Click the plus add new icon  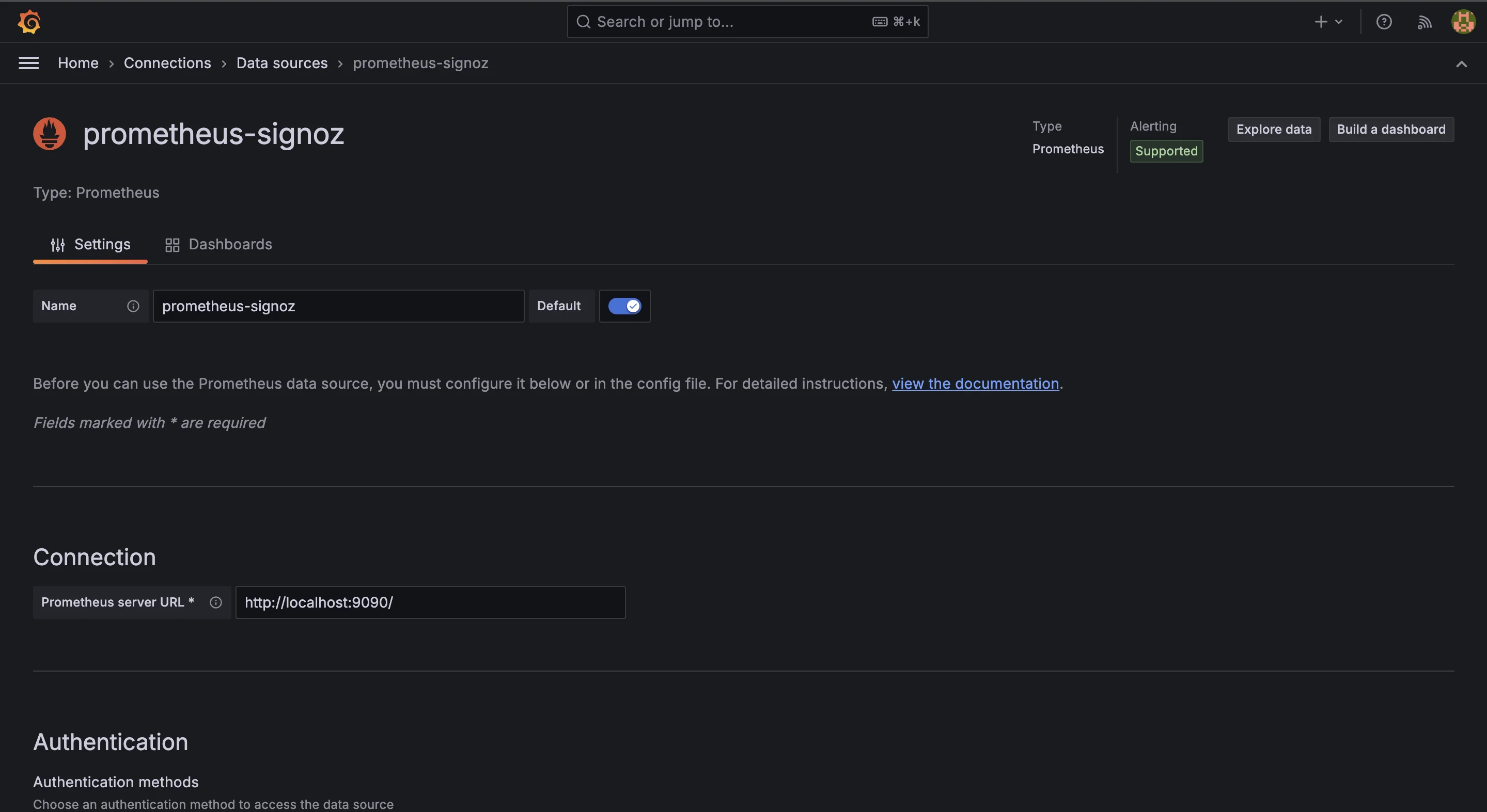[1321, 22]
